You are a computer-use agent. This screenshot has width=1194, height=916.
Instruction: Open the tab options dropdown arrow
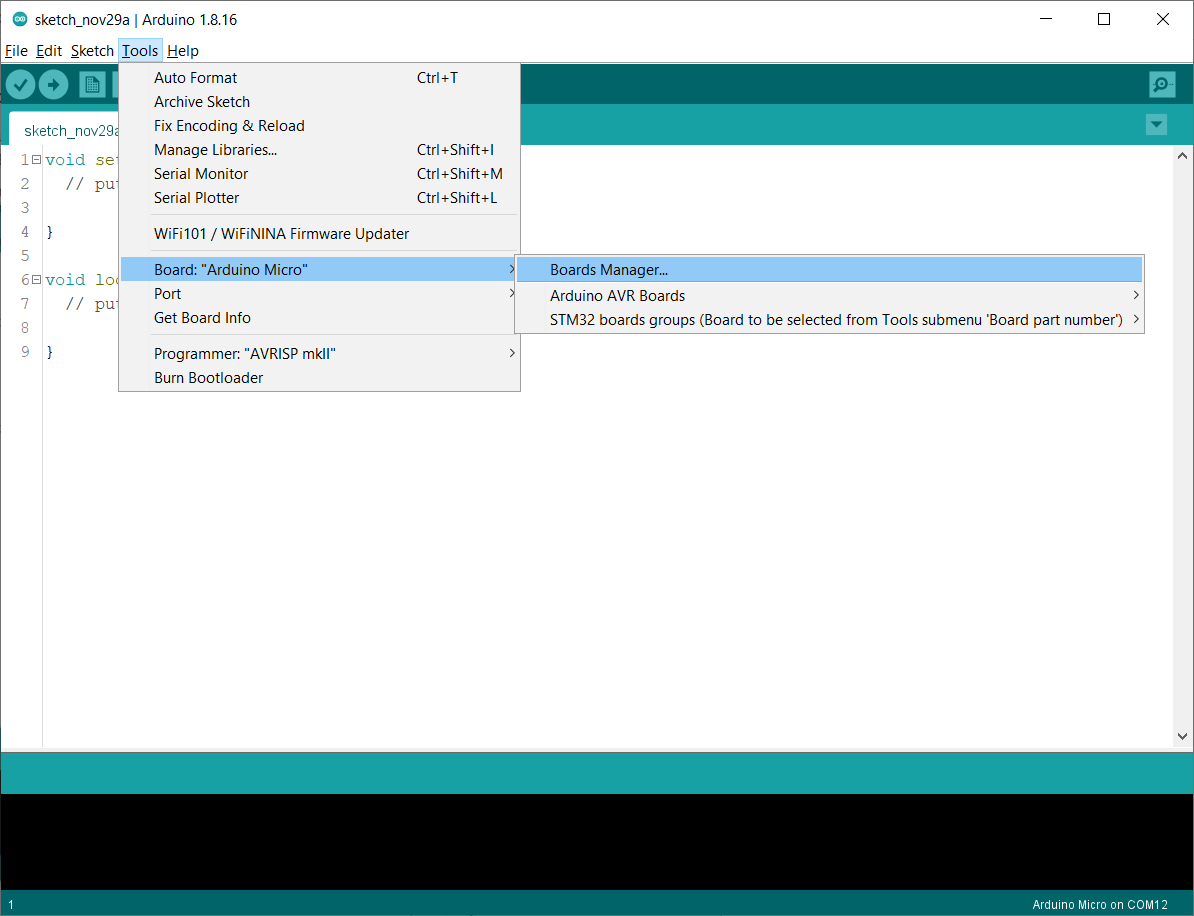coord(1156,124)
